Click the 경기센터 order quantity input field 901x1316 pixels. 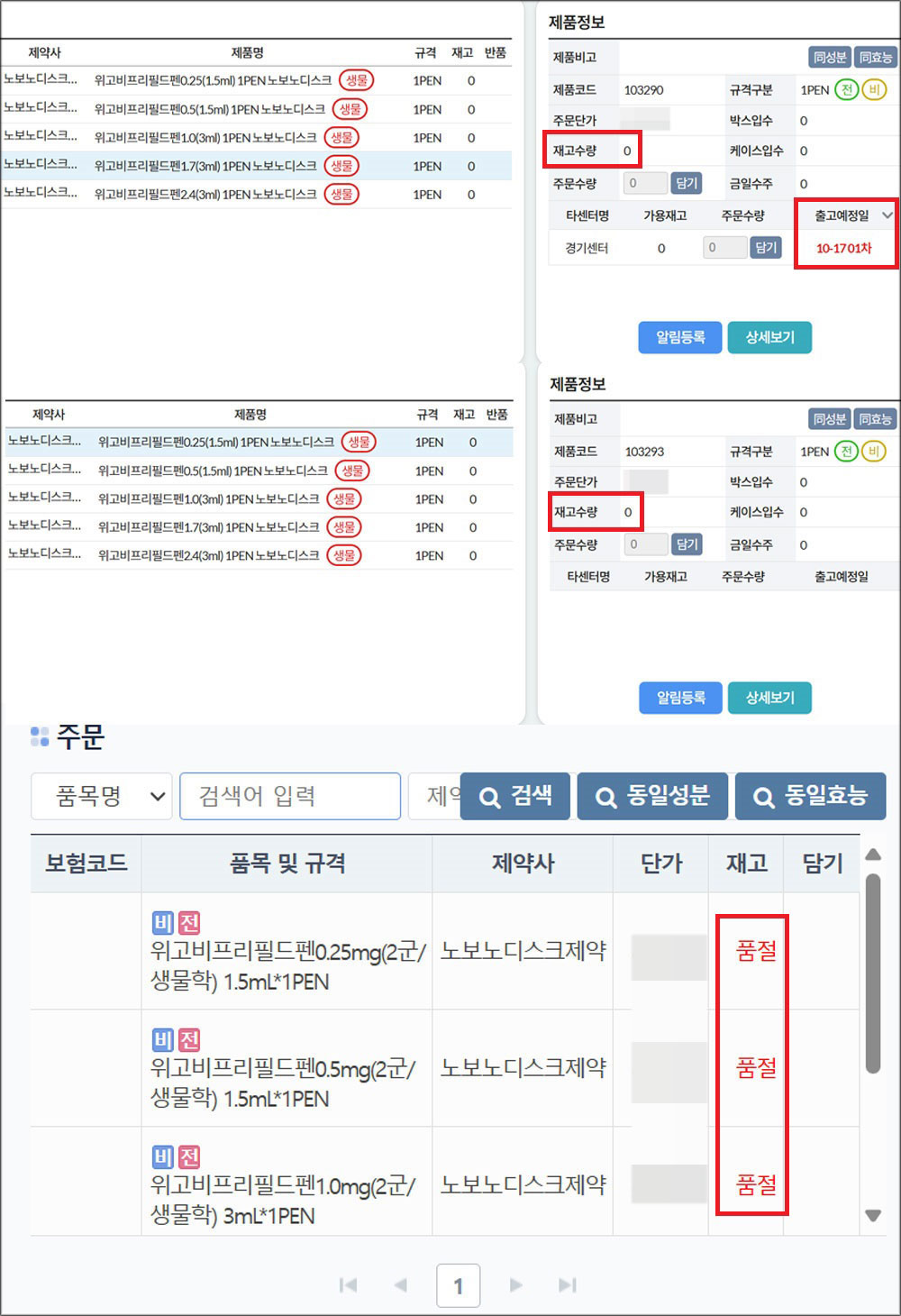coord(724,248)
